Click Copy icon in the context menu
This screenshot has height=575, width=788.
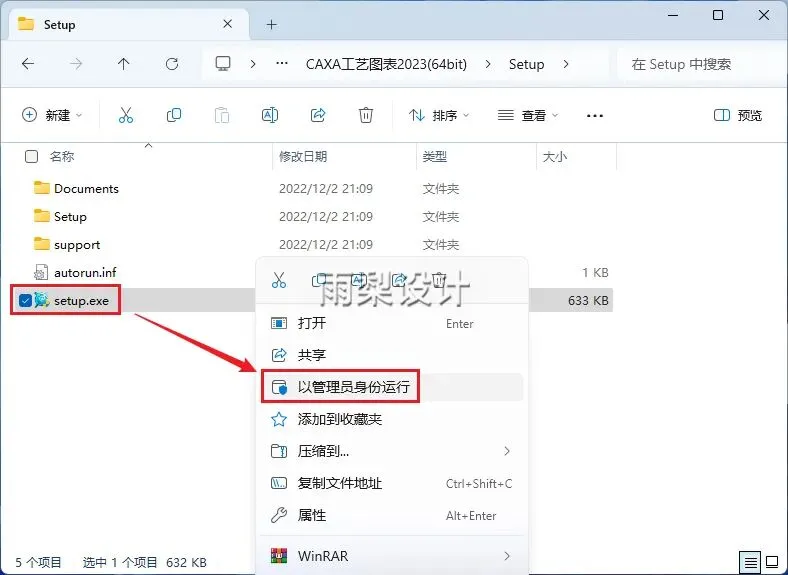click(319, 280)
